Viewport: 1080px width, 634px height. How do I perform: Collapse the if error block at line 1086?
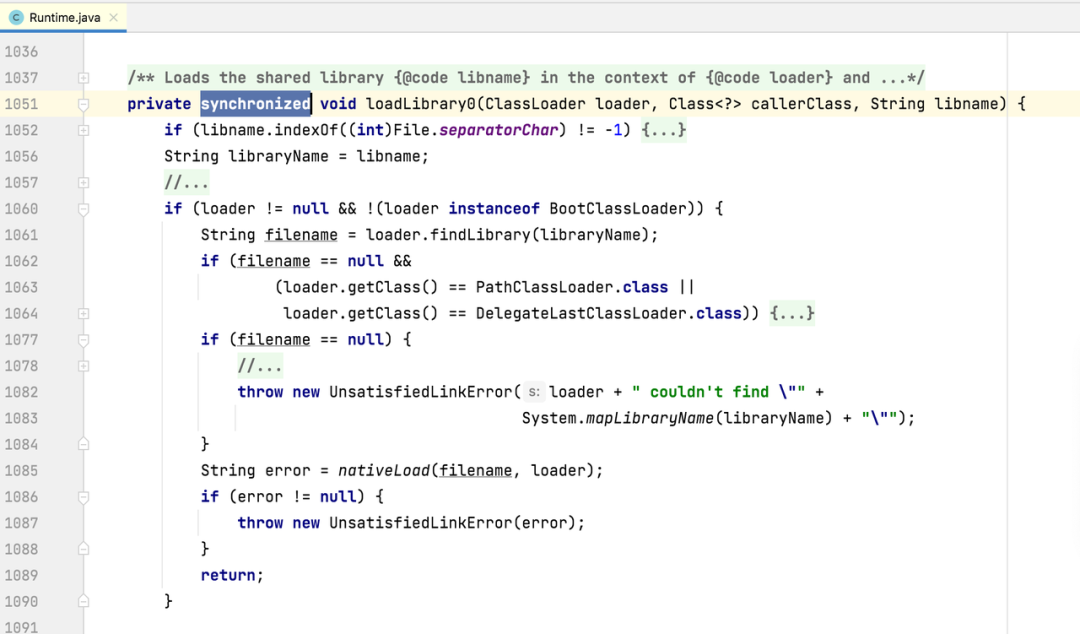[x=83, y=497]
